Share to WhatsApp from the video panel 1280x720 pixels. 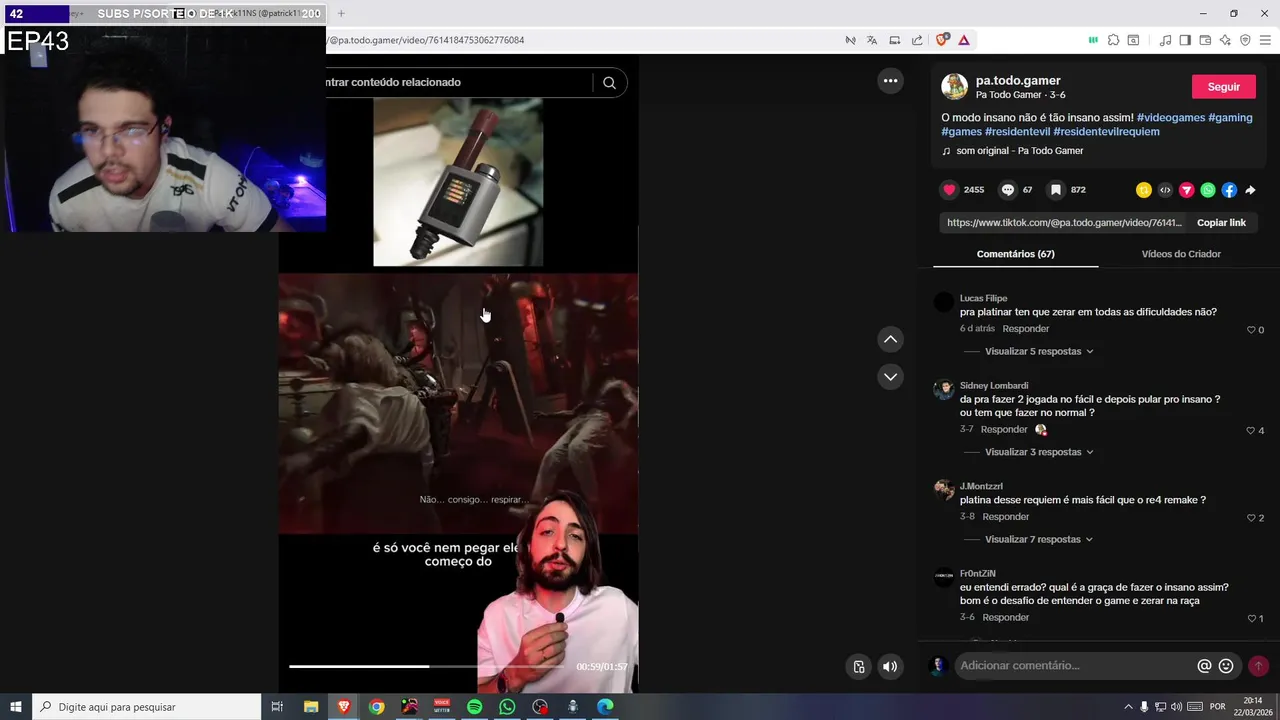[x=1208, y=190]
